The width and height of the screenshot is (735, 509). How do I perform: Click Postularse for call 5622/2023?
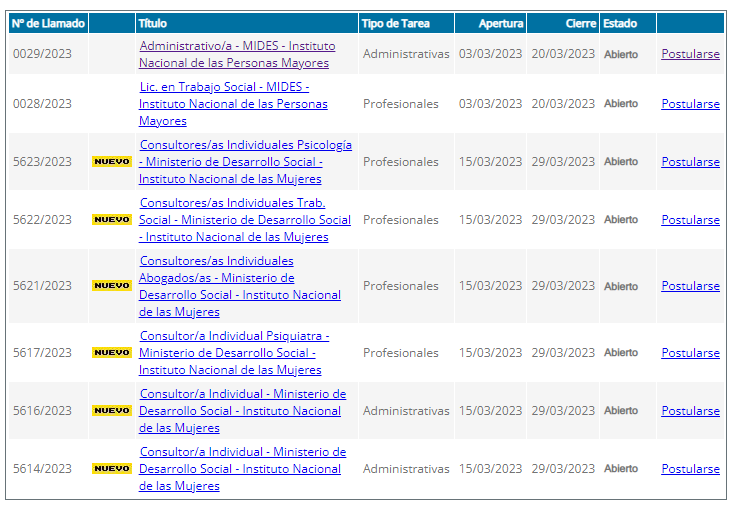(690, 220)
